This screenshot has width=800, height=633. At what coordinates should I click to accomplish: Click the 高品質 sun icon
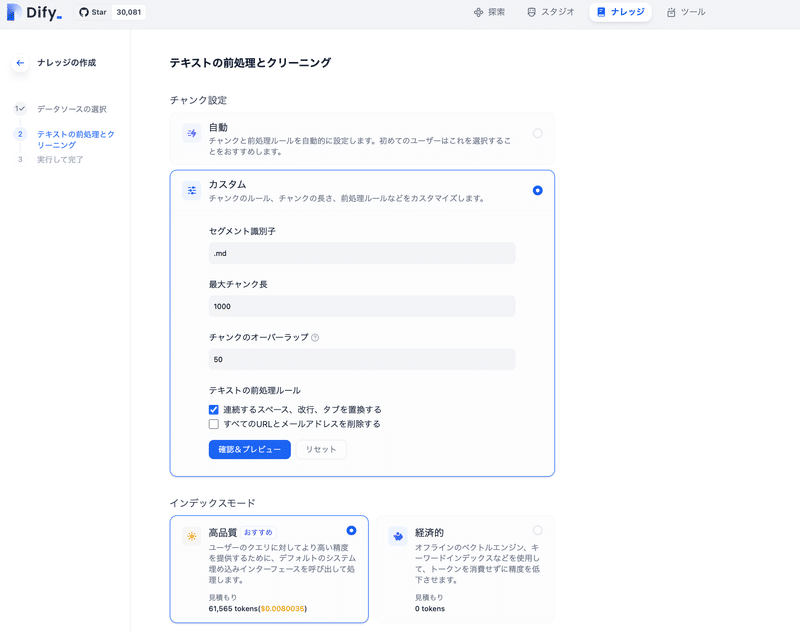click(190, 537)
